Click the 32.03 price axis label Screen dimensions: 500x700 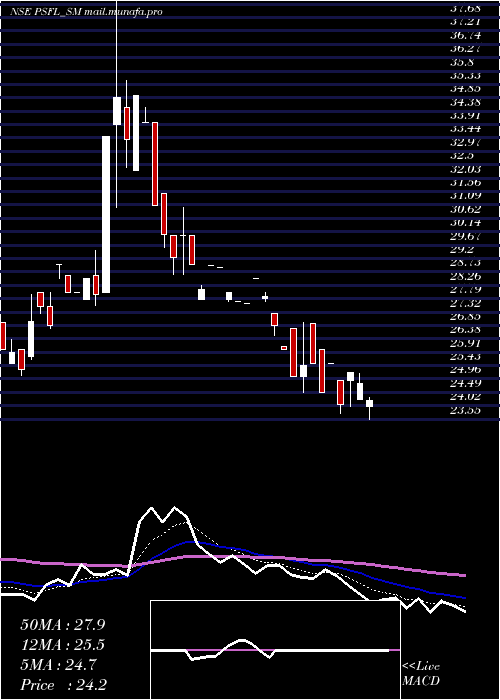(x=466, y=169)
